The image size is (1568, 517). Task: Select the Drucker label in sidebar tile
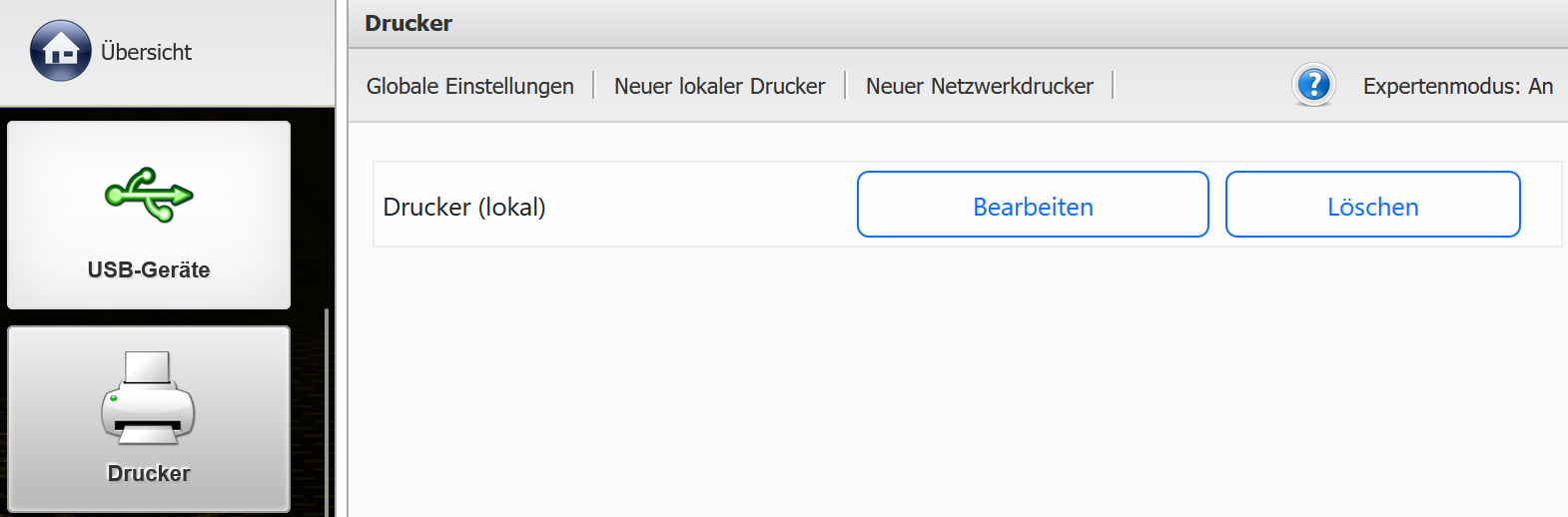click(149, 473)
